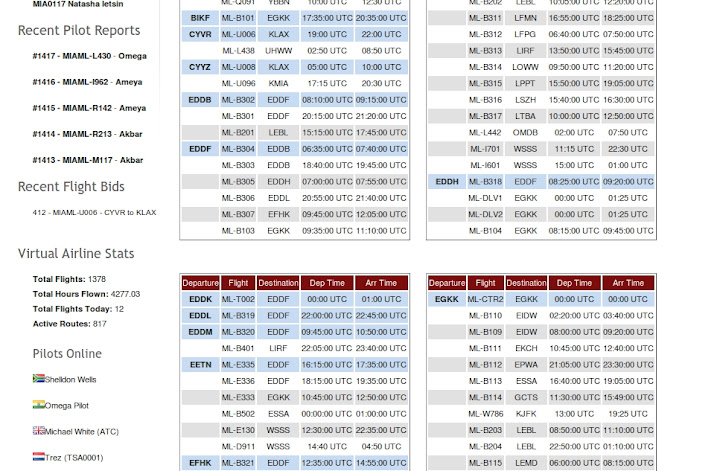The image size is (720, 471).
Task: Click flight number ML-DLV1
Action: (x=485, y=198)
